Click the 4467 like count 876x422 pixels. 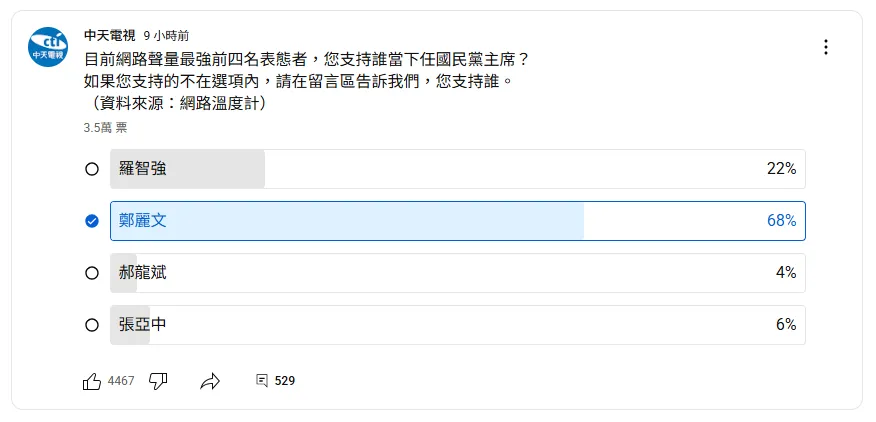click(121, 381)
